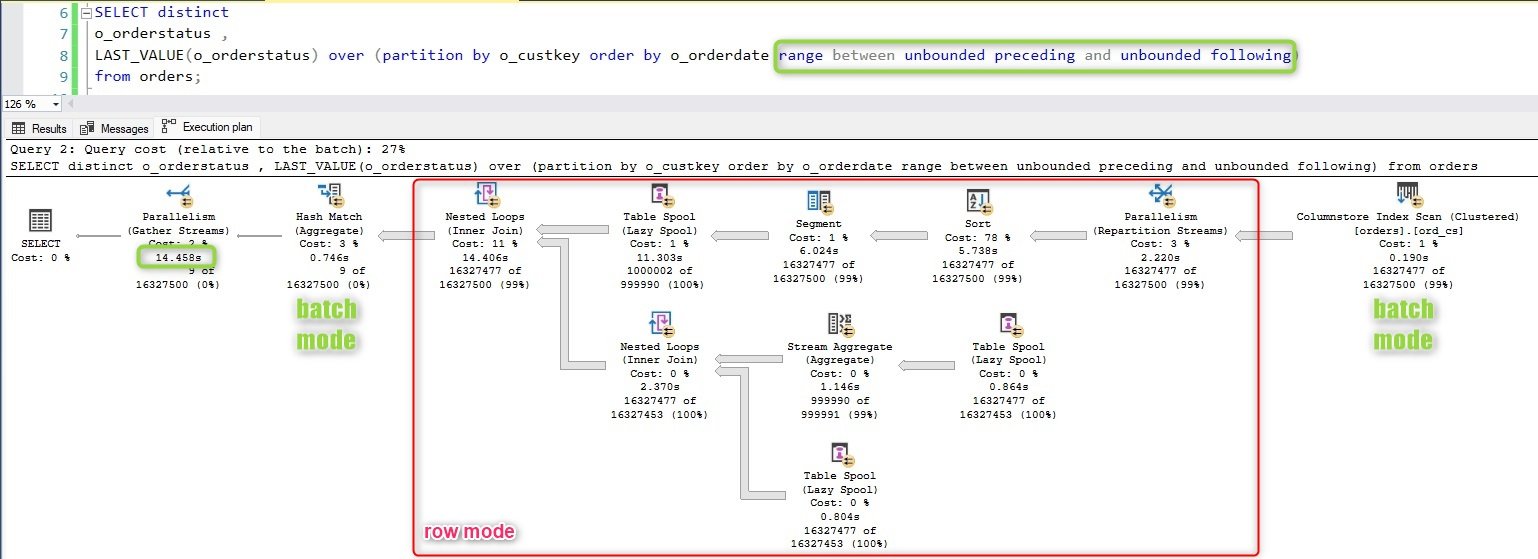Select the bottom Table Spool icon
1538x559 pixels.
(839, 454)
